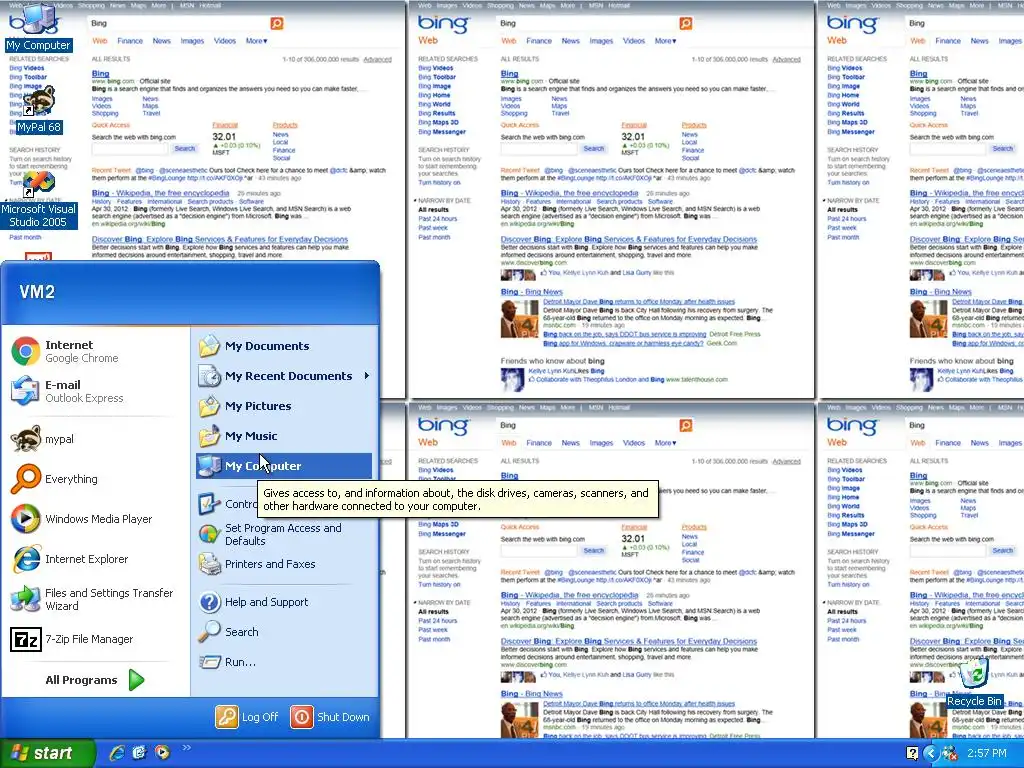The image size is (1024, 768).
Task: Open My Pictures from the Start menu
Action: click(283, 406)
